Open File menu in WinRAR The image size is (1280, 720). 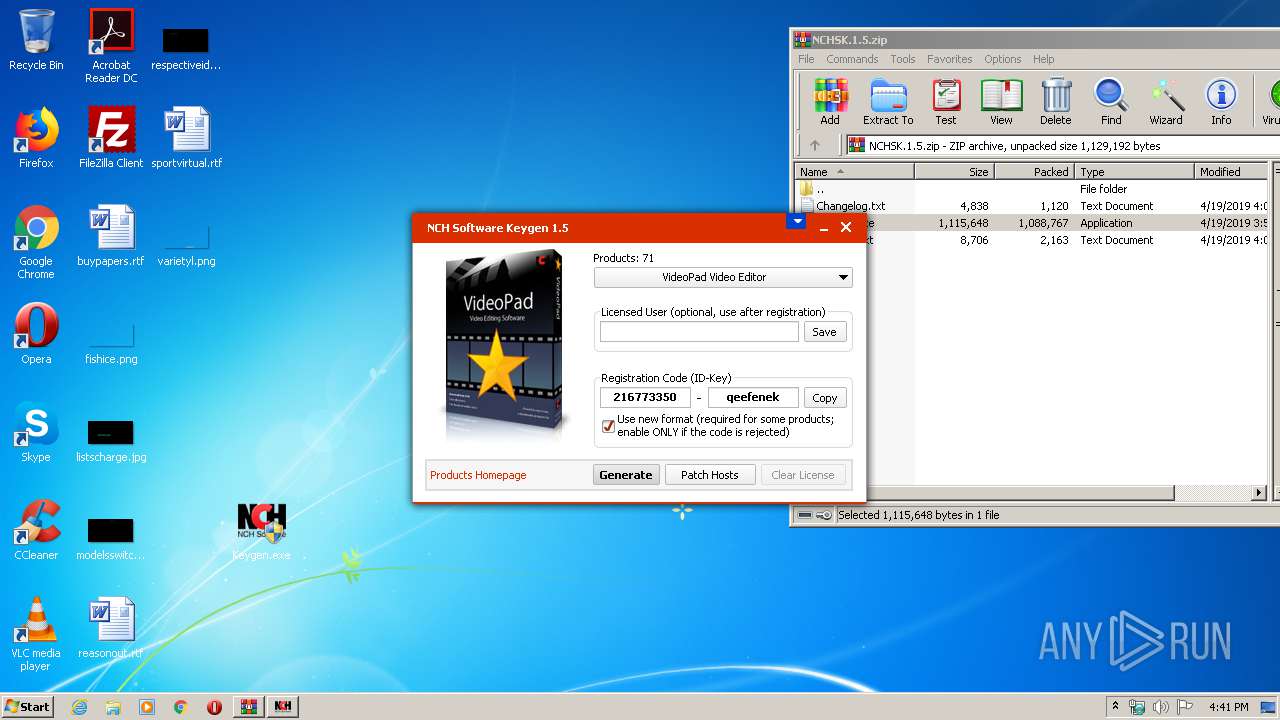pos(806,59)
